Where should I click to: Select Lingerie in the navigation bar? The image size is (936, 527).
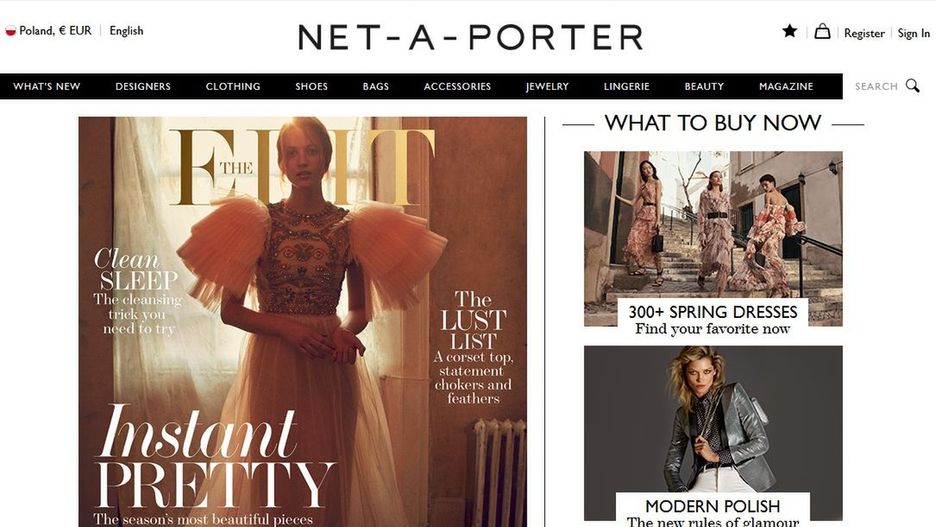click(x=626, y=87)
